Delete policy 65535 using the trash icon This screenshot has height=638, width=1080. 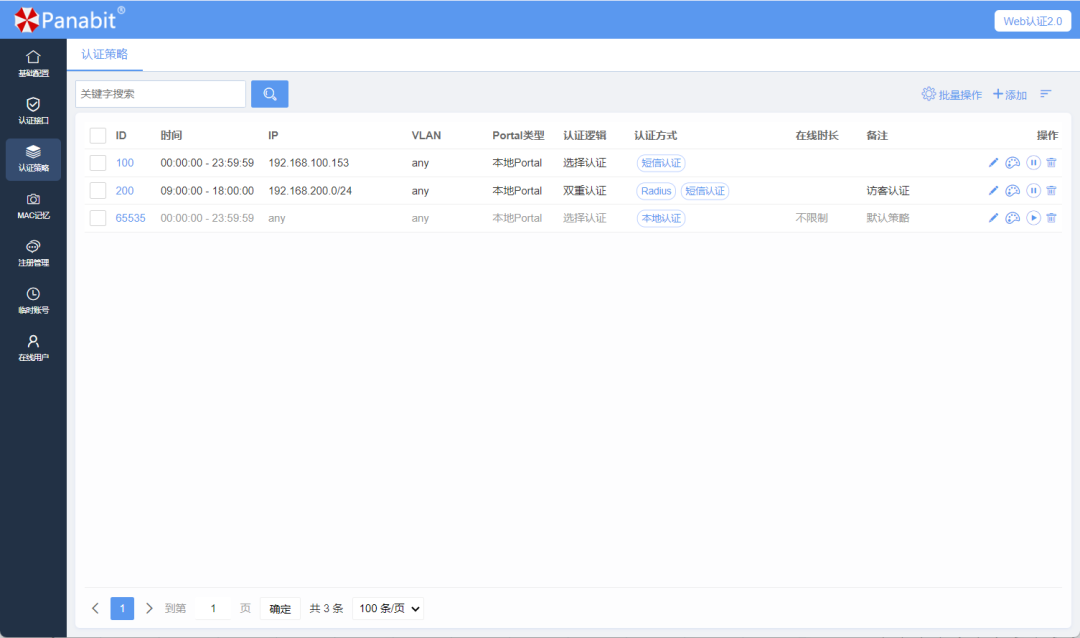(1052, 217)
